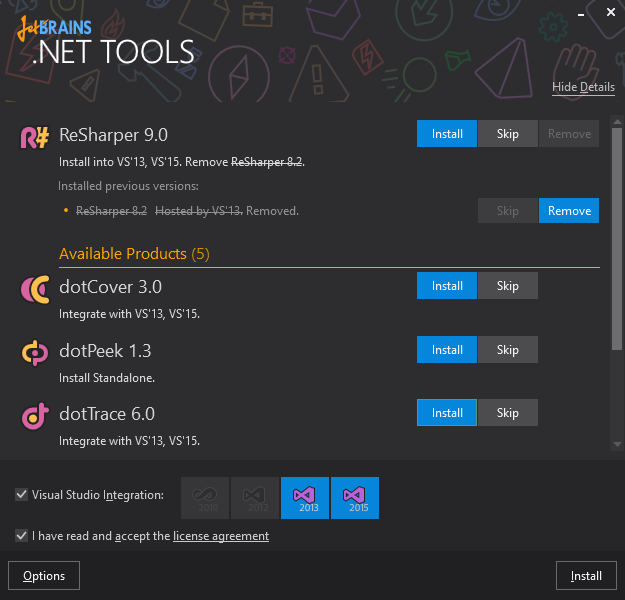Click the dotCover 3.0 product icon
This screenshot has height=600, width=625.
coord(35,289)
